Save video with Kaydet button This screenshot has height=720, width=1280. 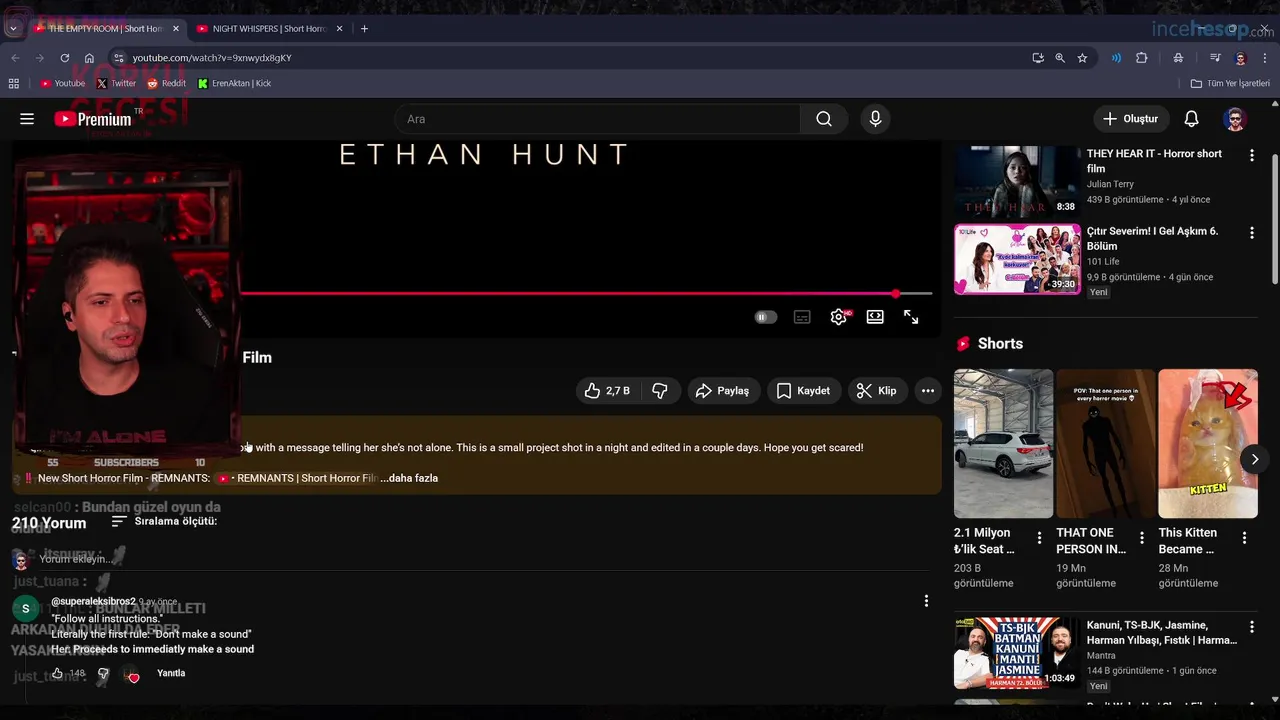804,391
